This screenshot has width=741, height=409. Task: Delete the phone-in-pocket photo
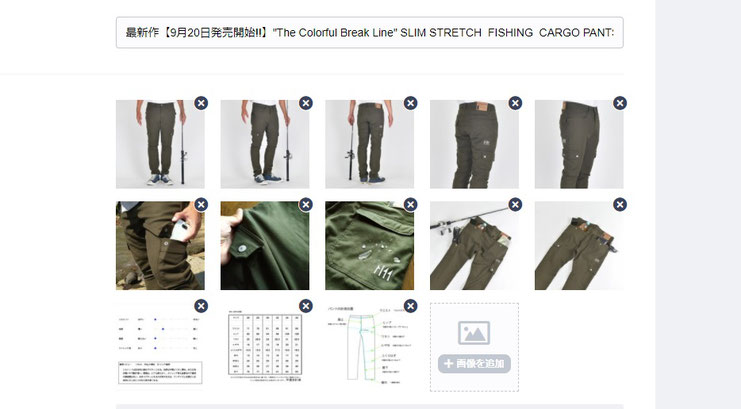pos(201,205)
